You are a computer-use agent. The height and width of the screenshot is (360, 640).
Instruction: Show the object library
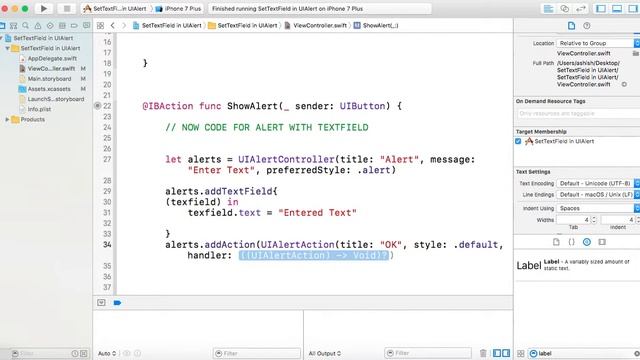pos(587,242)
